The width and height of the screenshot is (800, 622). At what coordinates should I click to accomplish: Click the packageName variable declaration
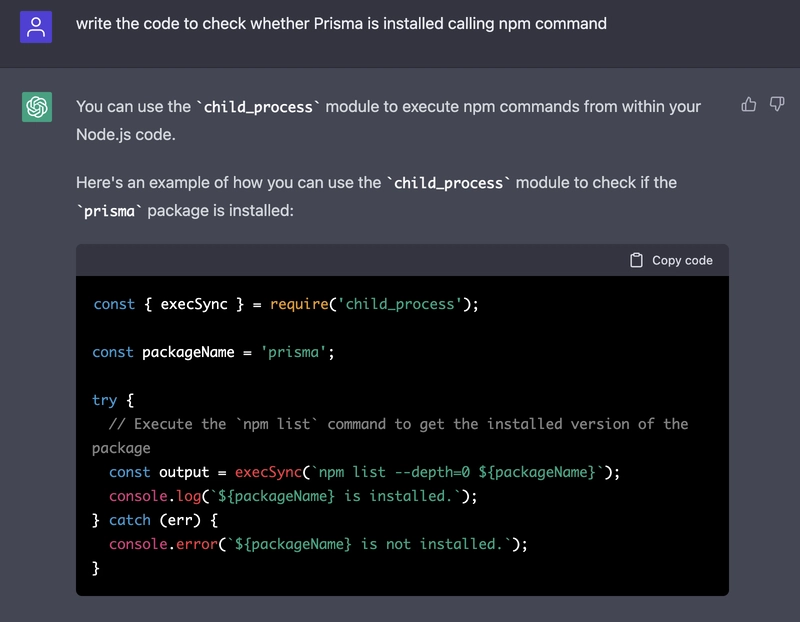188,352
